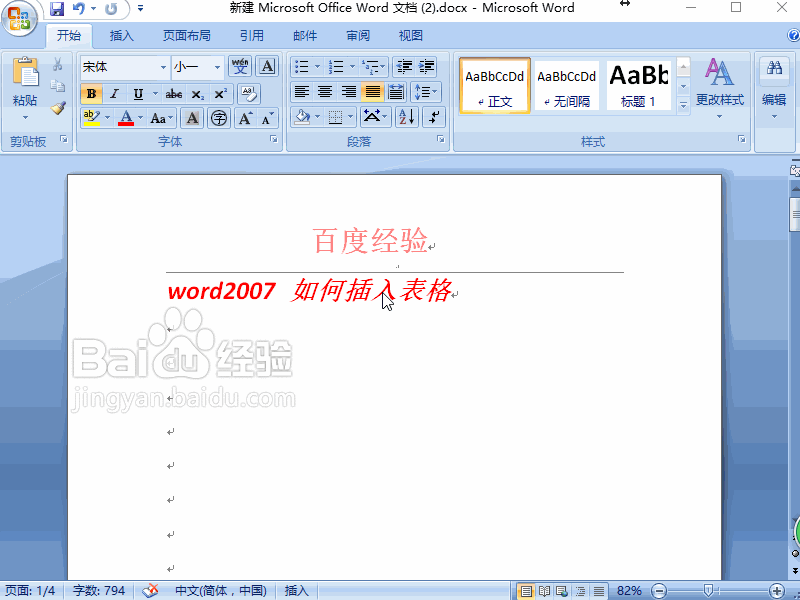Cut selection with the scissors icon

[58, 64]
